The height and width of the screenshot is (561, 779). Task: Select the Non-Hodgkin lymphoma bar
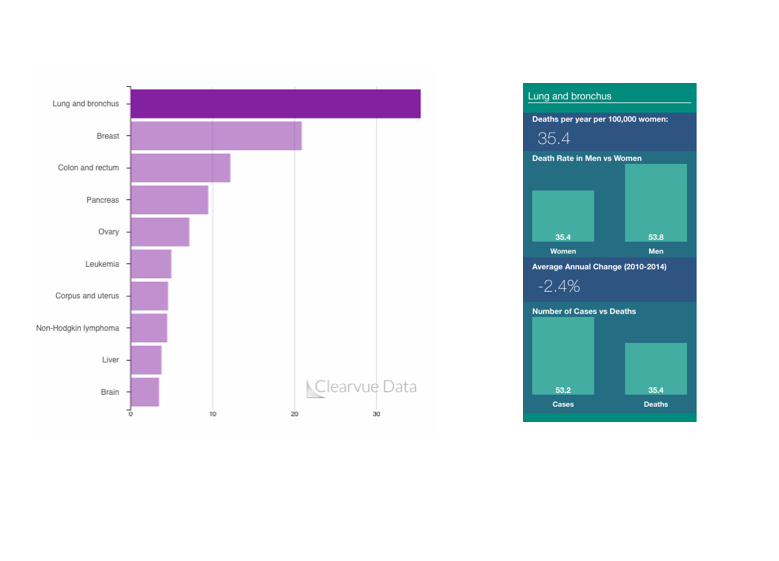click(x=148, y=328)
